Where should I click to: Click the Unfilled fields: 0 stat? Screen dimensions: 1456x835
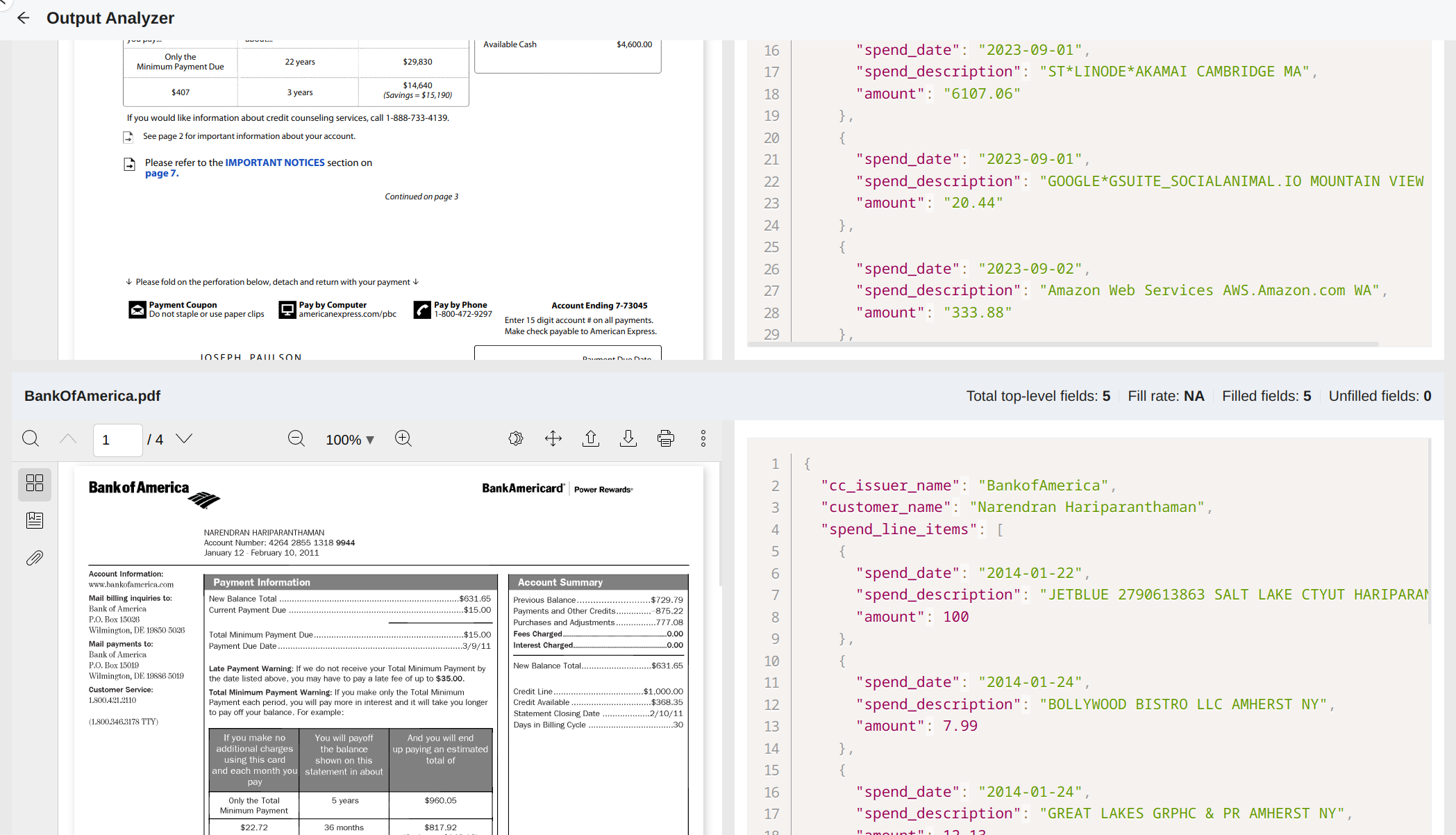tap(1380, 396)
